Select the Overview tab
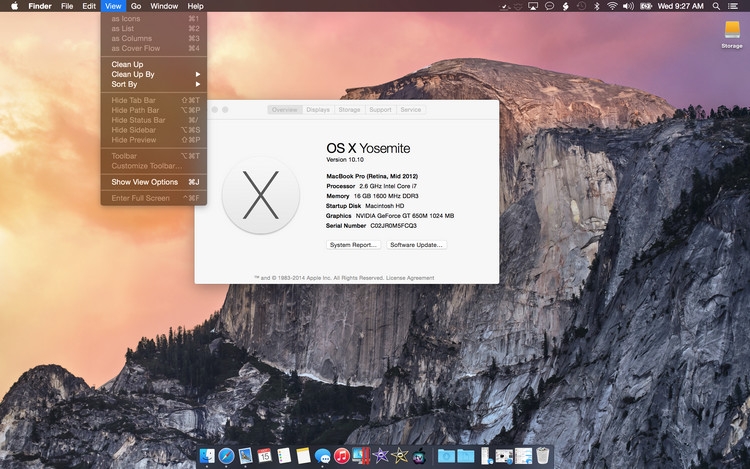750x469 pixels. click(x=285, y=109)
